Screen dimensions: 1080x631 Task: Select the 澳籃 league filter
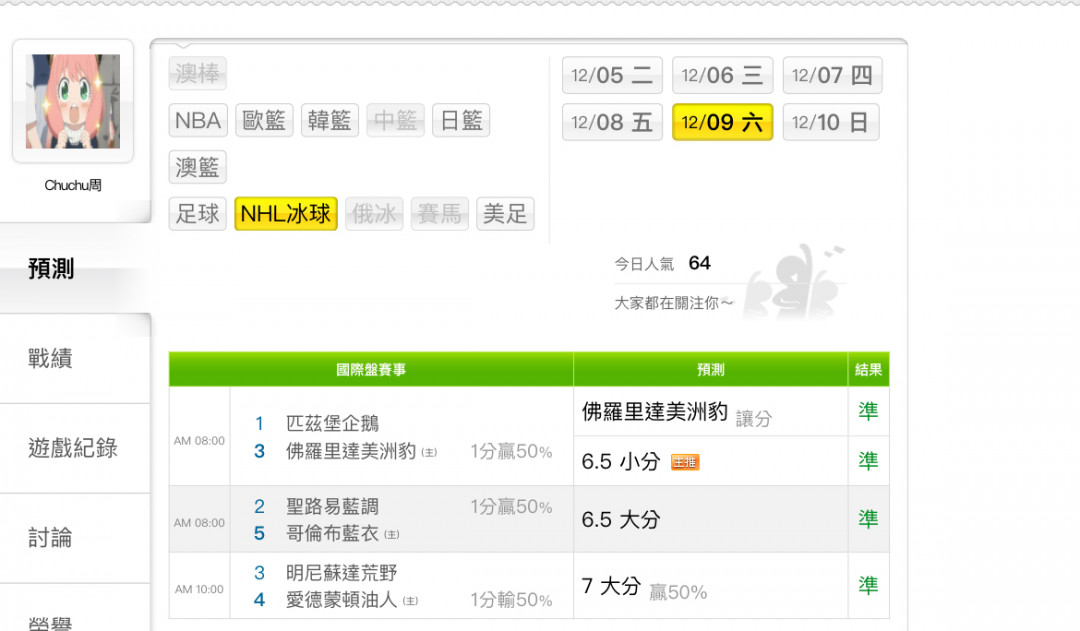click(x=198, y=167)
